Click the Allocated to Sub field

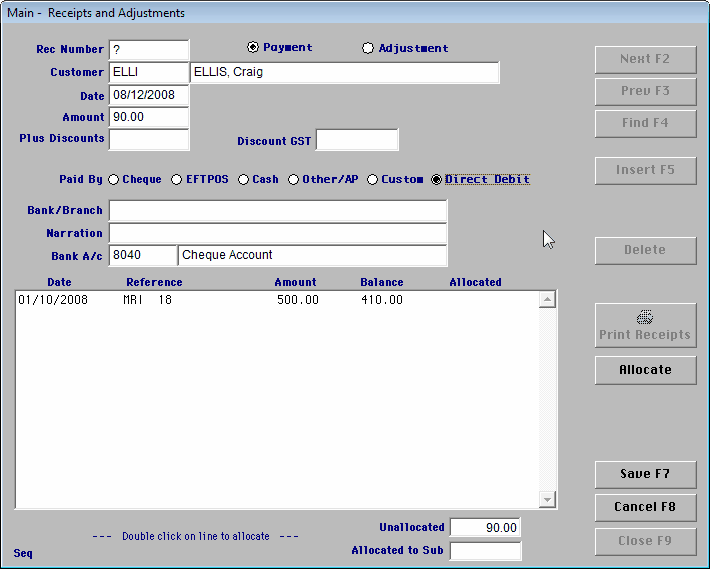click(485, 550)
